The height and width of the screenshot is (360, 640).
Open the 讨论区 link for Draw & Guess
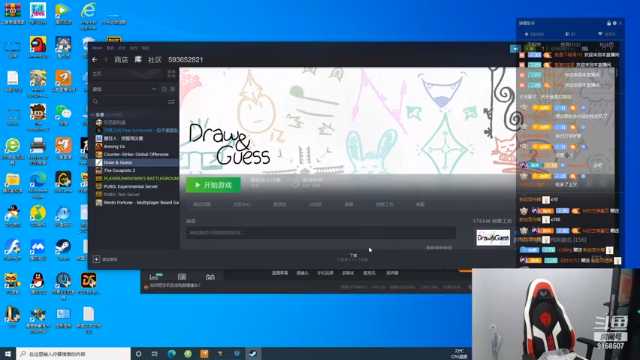[x=315, y=204]
